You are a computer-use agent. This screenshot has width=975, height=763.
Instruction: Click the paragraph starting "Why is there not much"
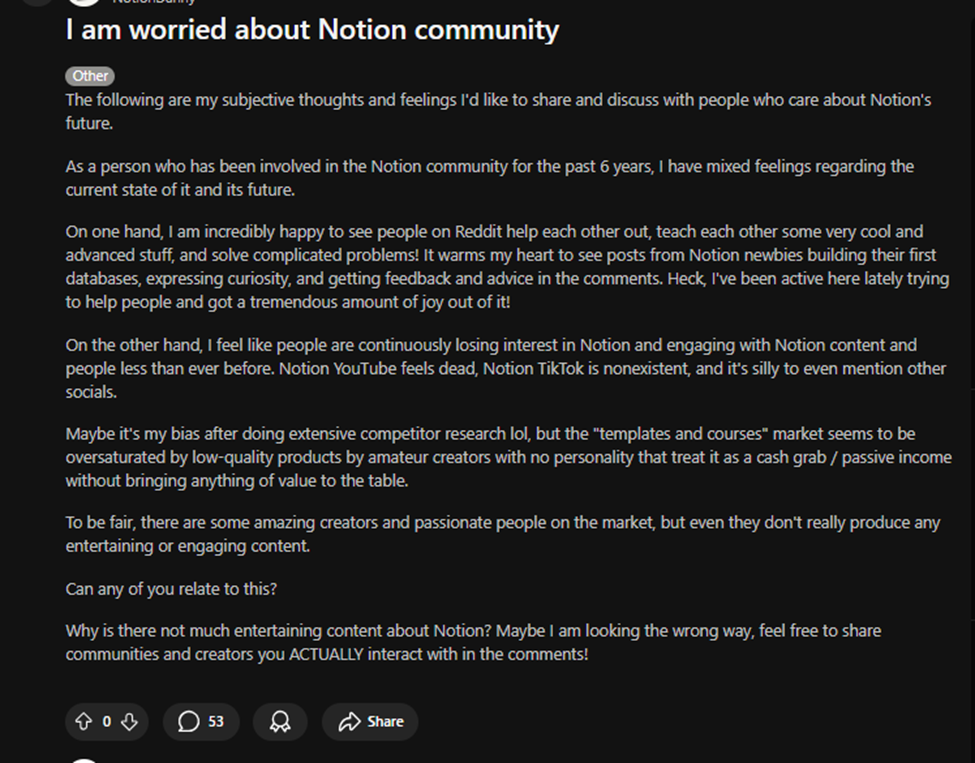[x=473, y=642]
